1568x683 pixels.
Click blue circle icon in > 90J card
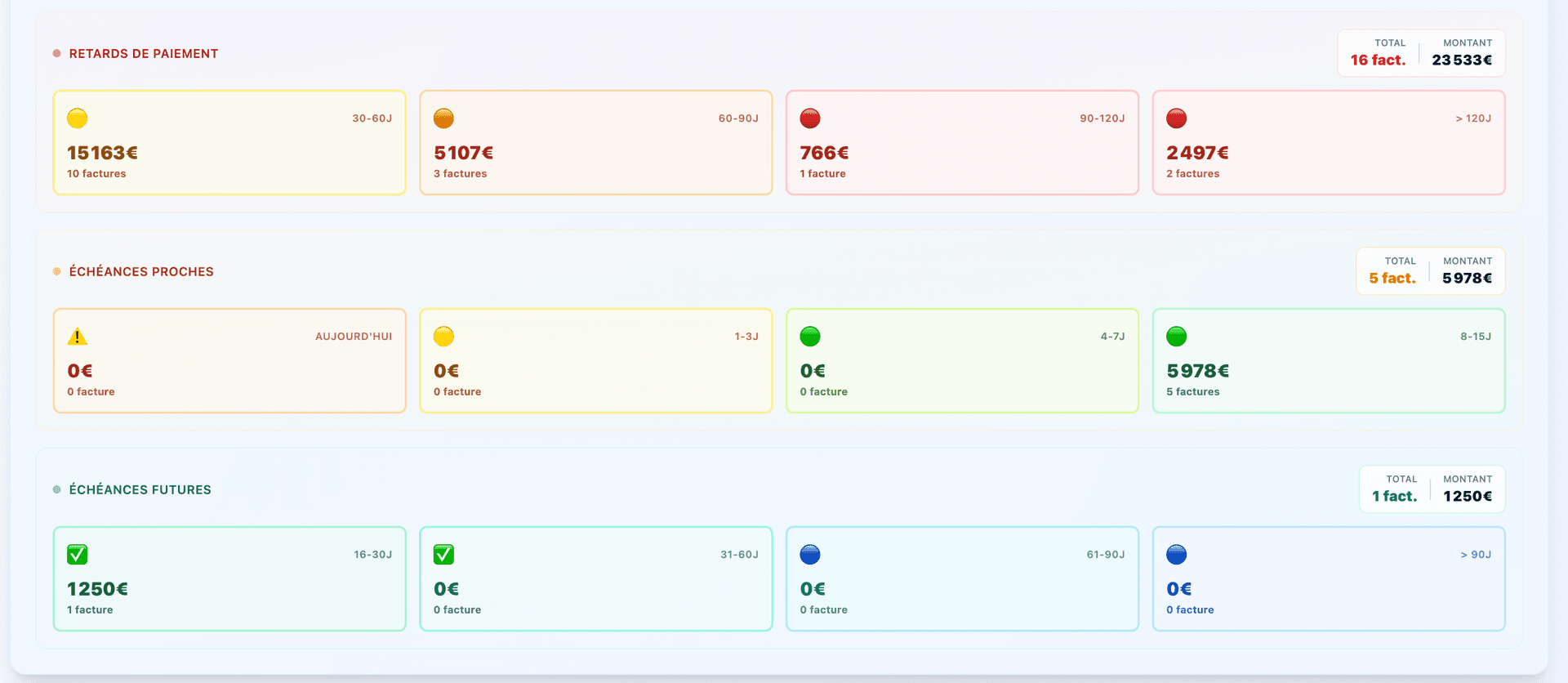(1176, 555)
